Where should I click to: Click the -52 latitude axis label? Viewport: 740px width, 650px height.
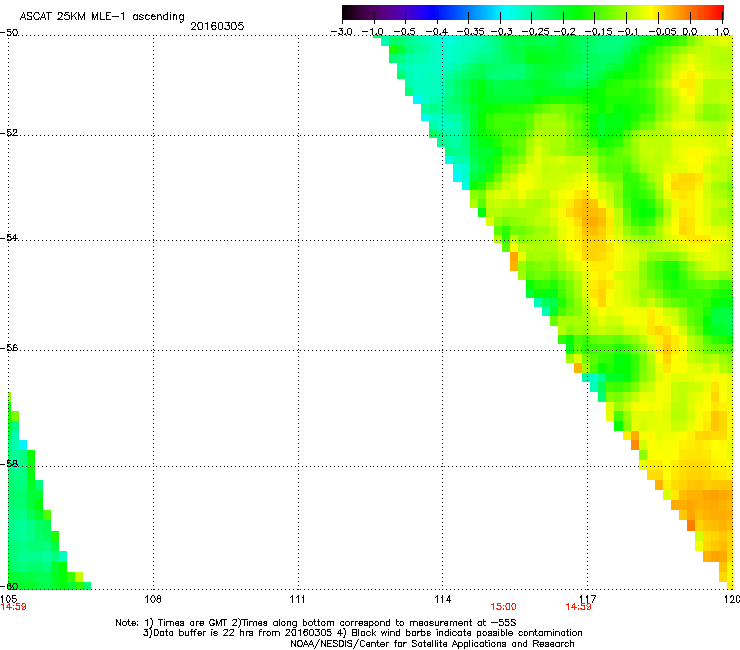(9, 133)
